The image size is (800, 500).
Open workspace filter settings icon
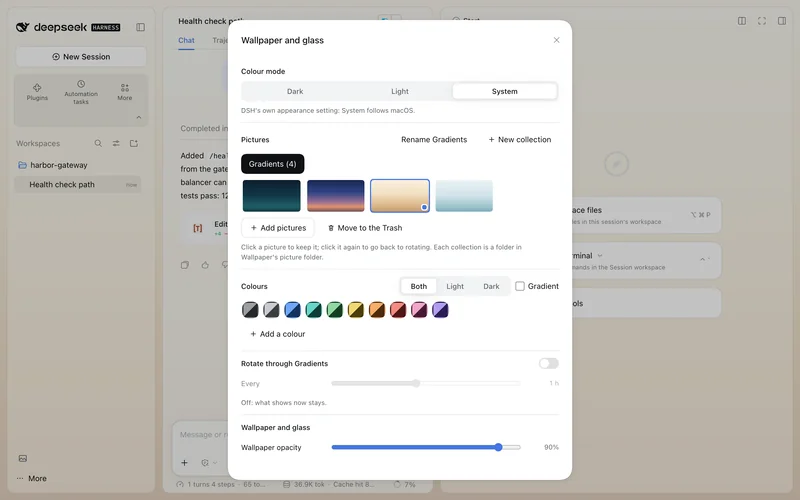tap(116, 143)
